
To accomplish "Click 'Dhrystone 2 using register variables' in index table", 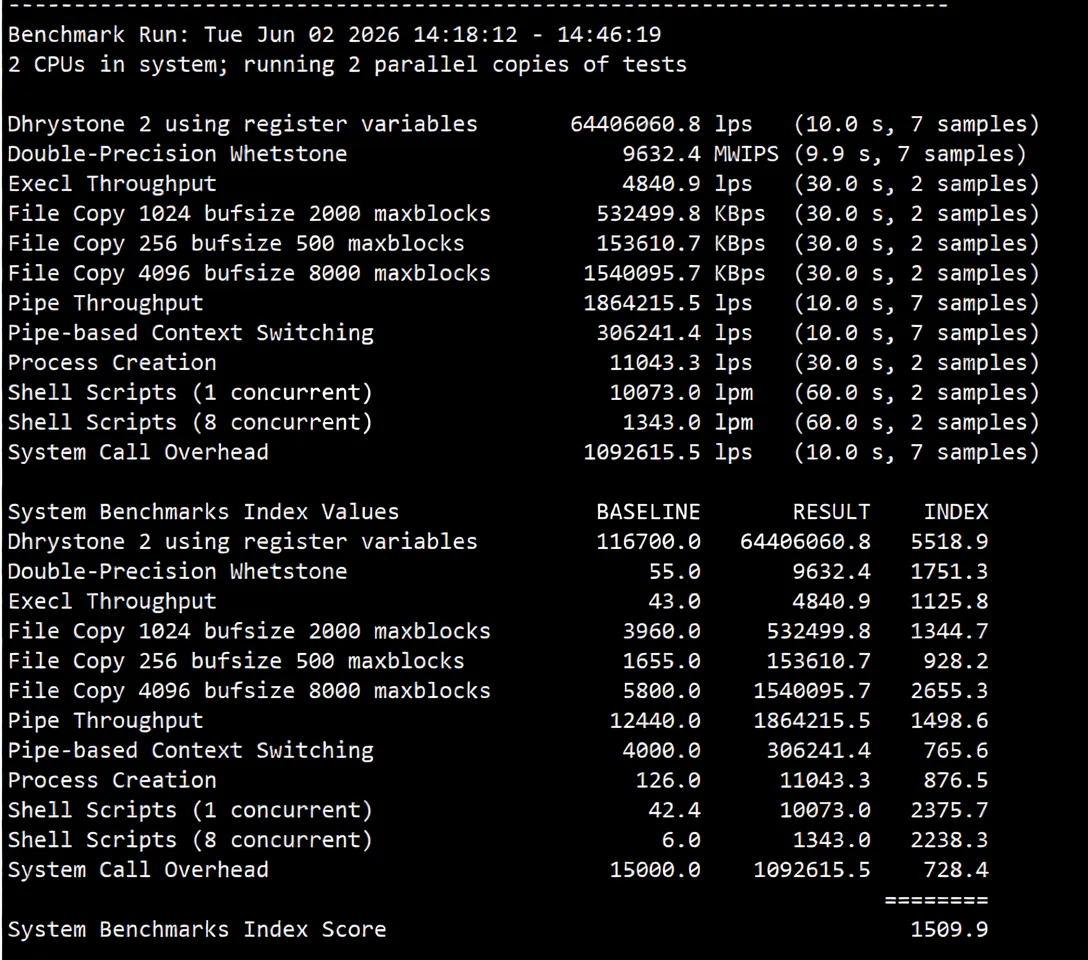I will (x=243, y=542).
